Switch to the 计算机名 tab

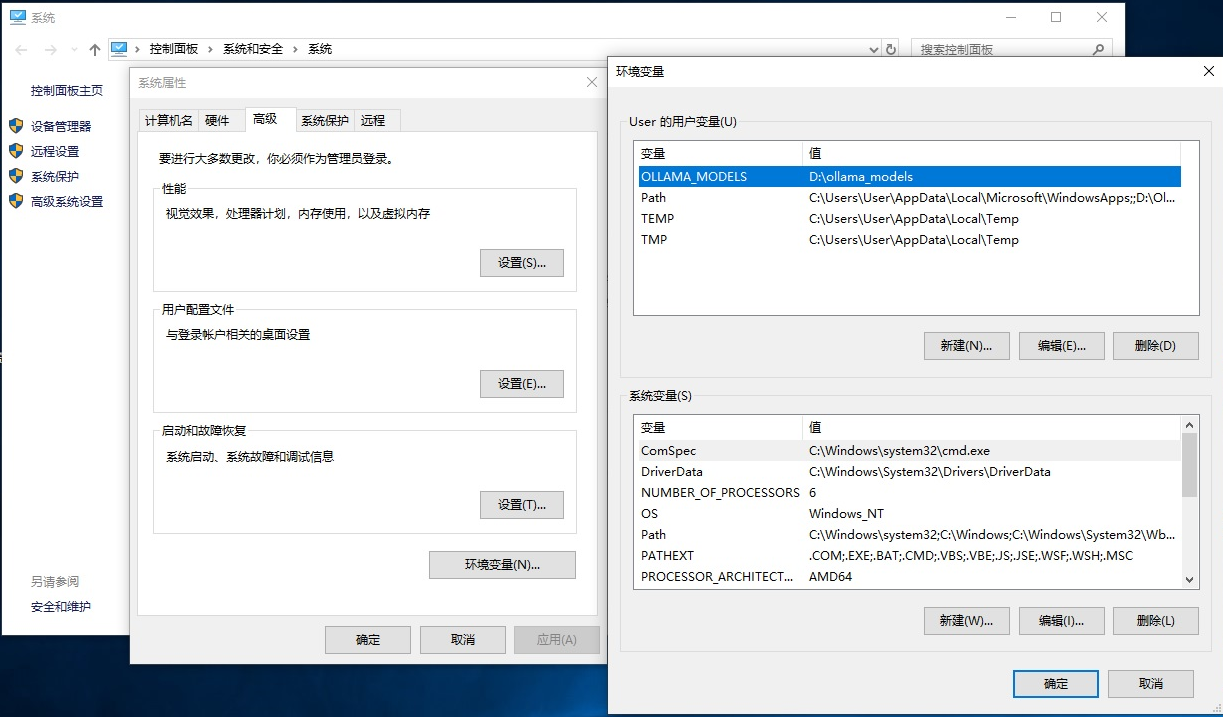[x=168, y=120]
